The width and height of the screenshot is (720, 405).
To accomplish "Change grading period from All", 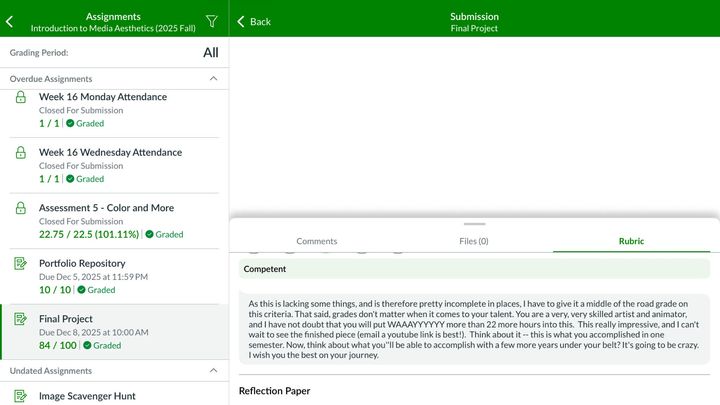I will [x=210, y=53].
